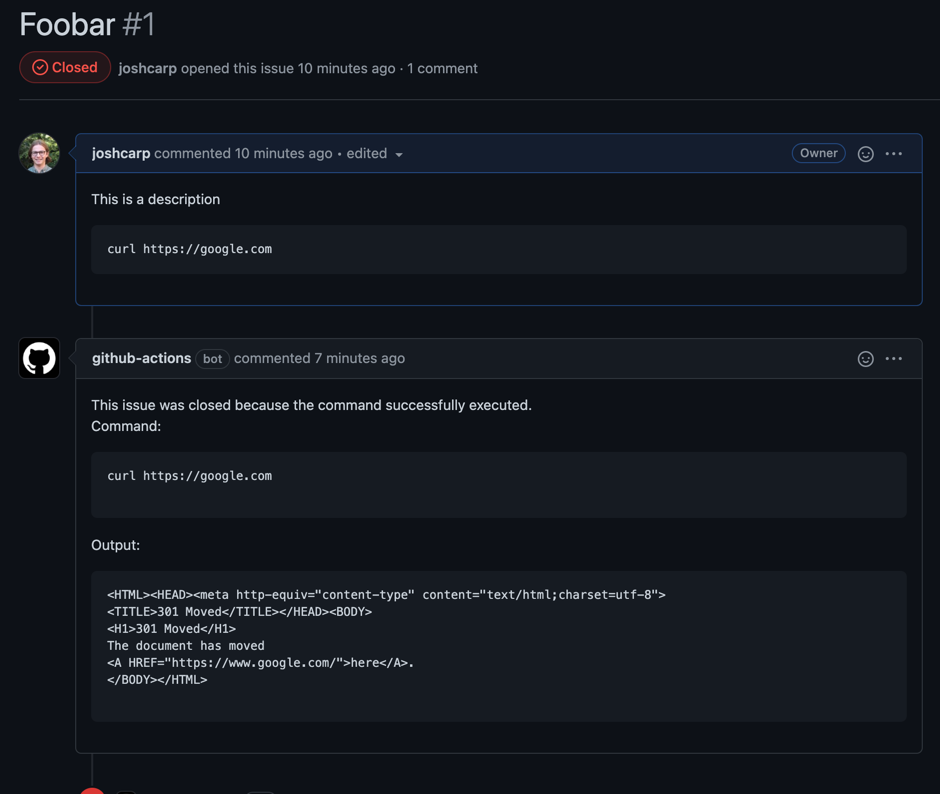940x794 pixels.
Task: Open three-dot options menu on joshcarp's comment
Action: (x=893, y=154)
